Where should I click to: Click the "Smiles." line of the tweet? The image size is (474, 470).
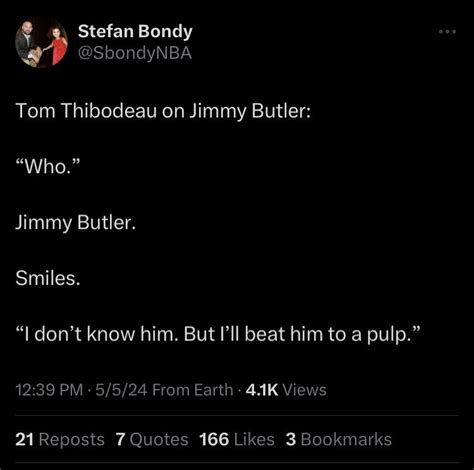click(48, 278)
